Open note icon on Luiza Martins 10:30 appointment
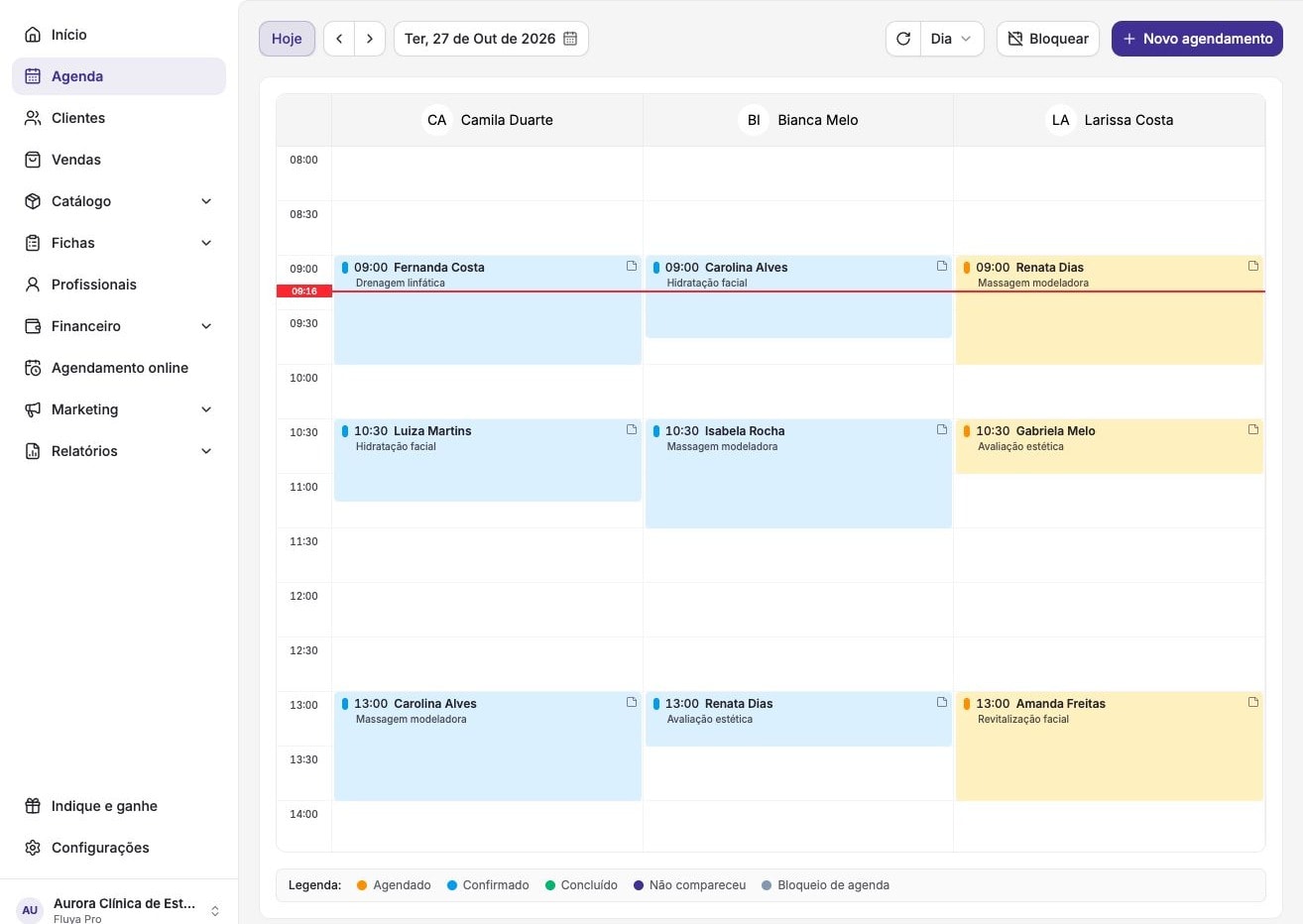 (x=632, y=429)
